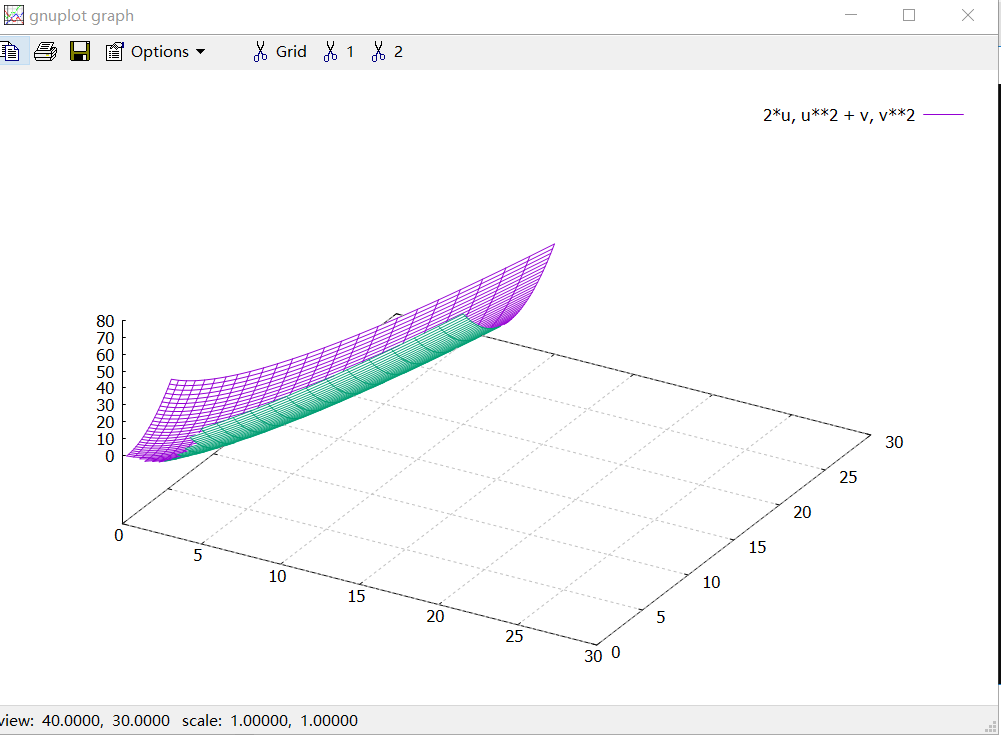The height and width of the screenshot is (735, 1001).
Task: Maximize the gnuplot graph window
Action: pos(909,15)
